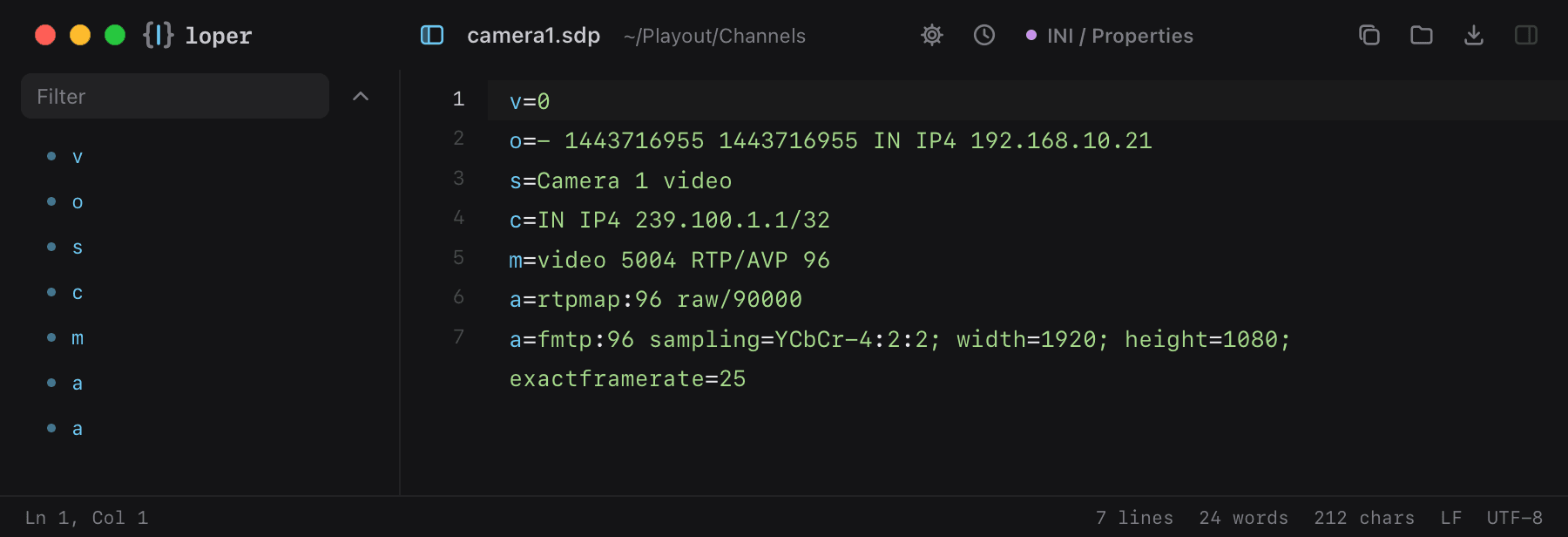Open a file with folder icon
1568x537 pixels.
(1422, 35)
